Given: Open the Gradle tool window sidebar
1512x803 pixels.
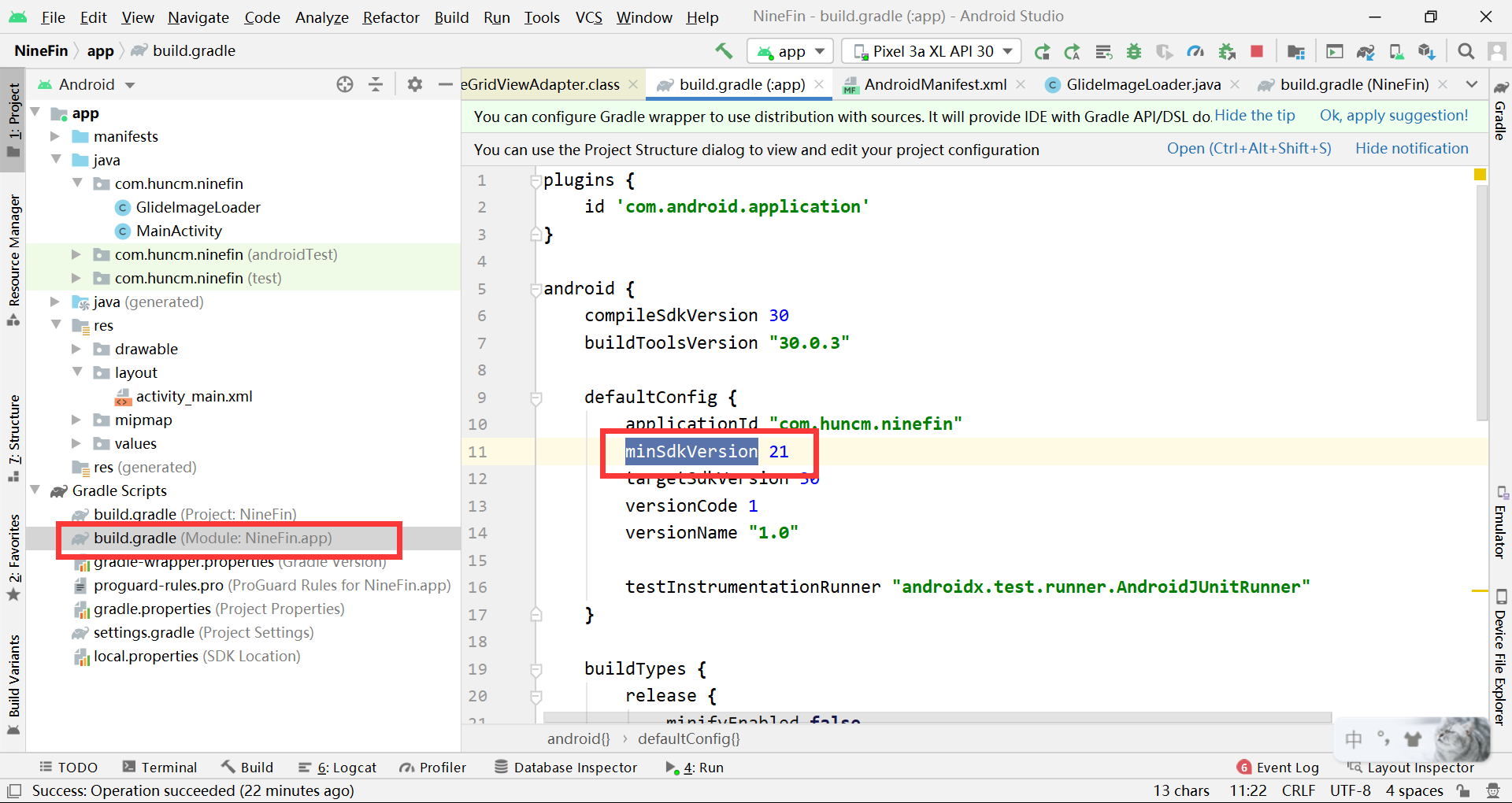Looking at the screenshot, I should click(x=1500, y=110).
